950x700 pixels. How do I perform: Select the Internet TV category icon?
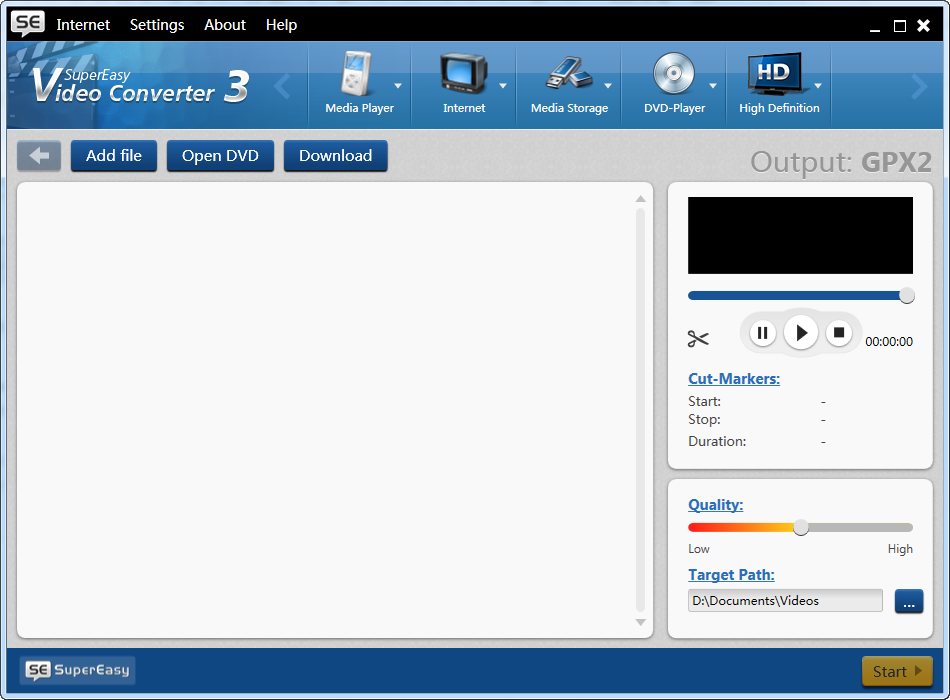click(463, 73)
